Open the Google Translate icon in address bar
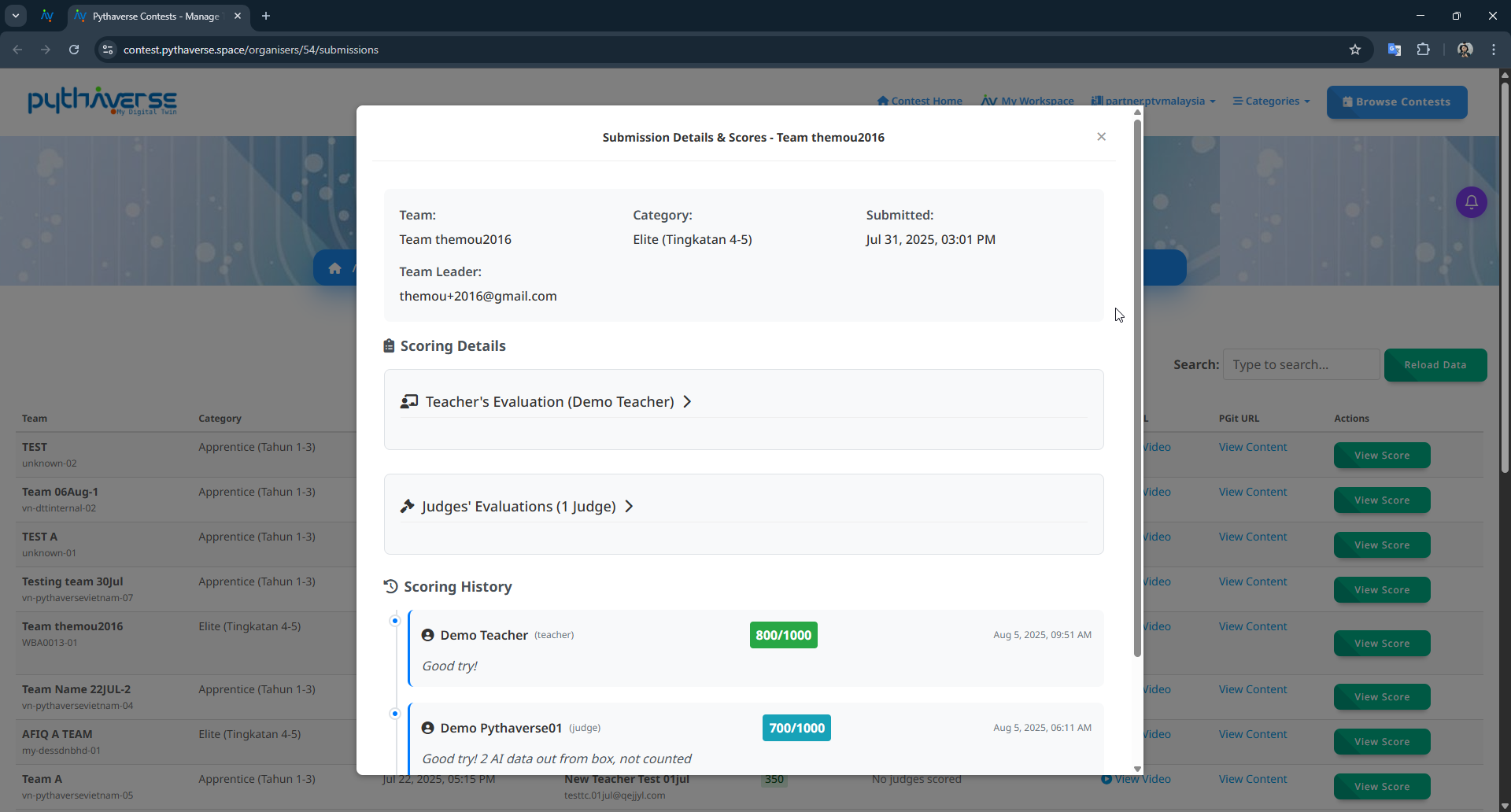 point(1394,50)
